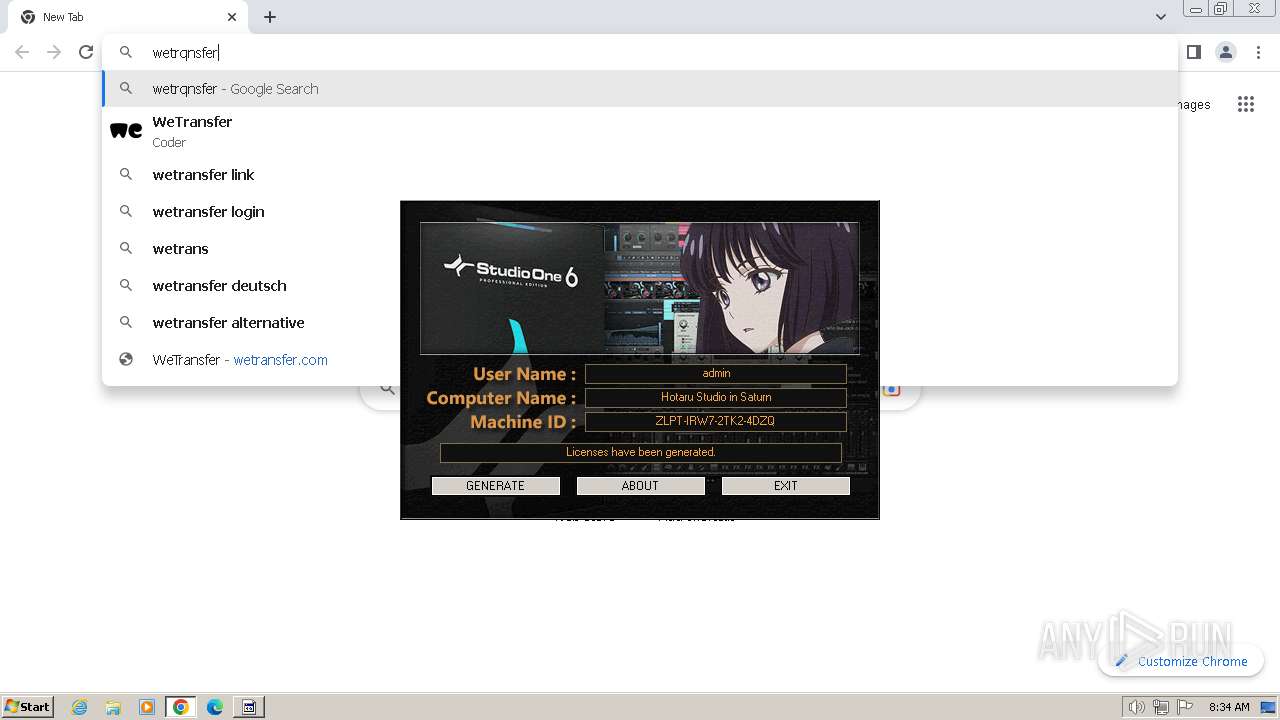1280x720 pixels.
Task: Switch to Chrome in the taskbar
Action: pyautogui.click(x=181, y=707)
